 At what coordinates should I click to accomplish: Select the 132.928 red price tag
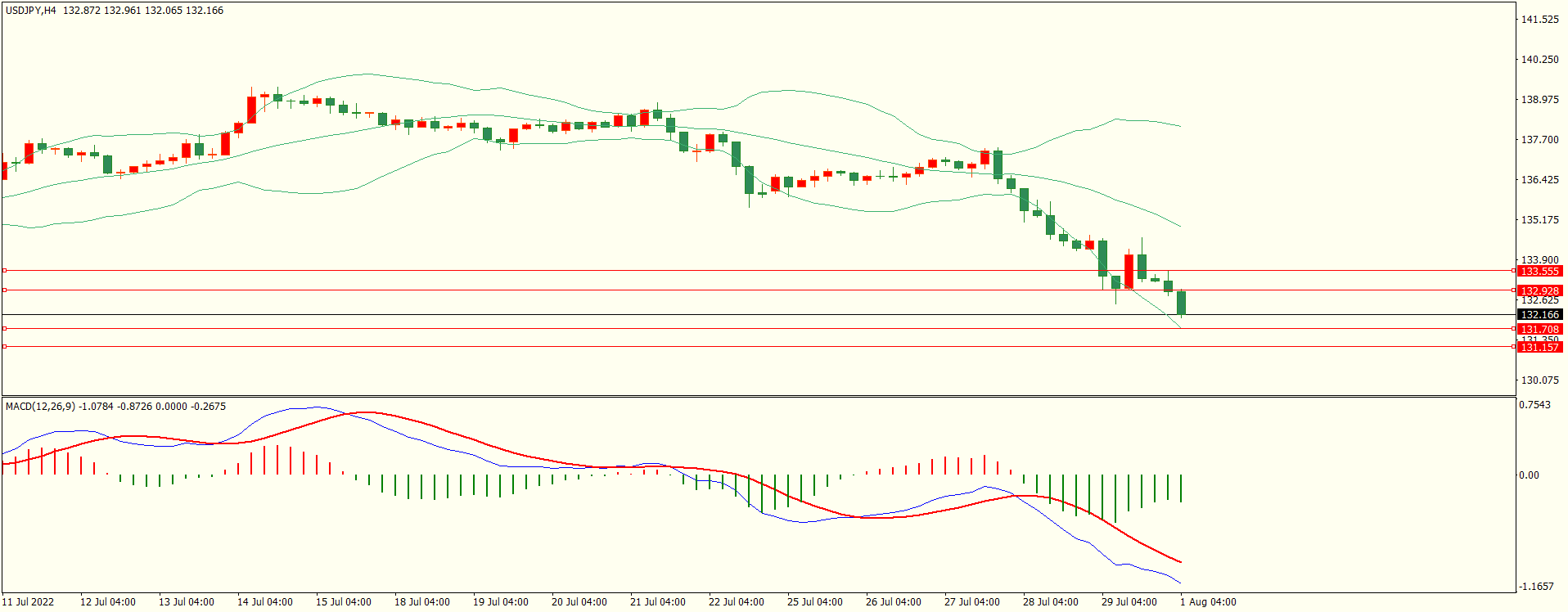(x=1539, y=290)
